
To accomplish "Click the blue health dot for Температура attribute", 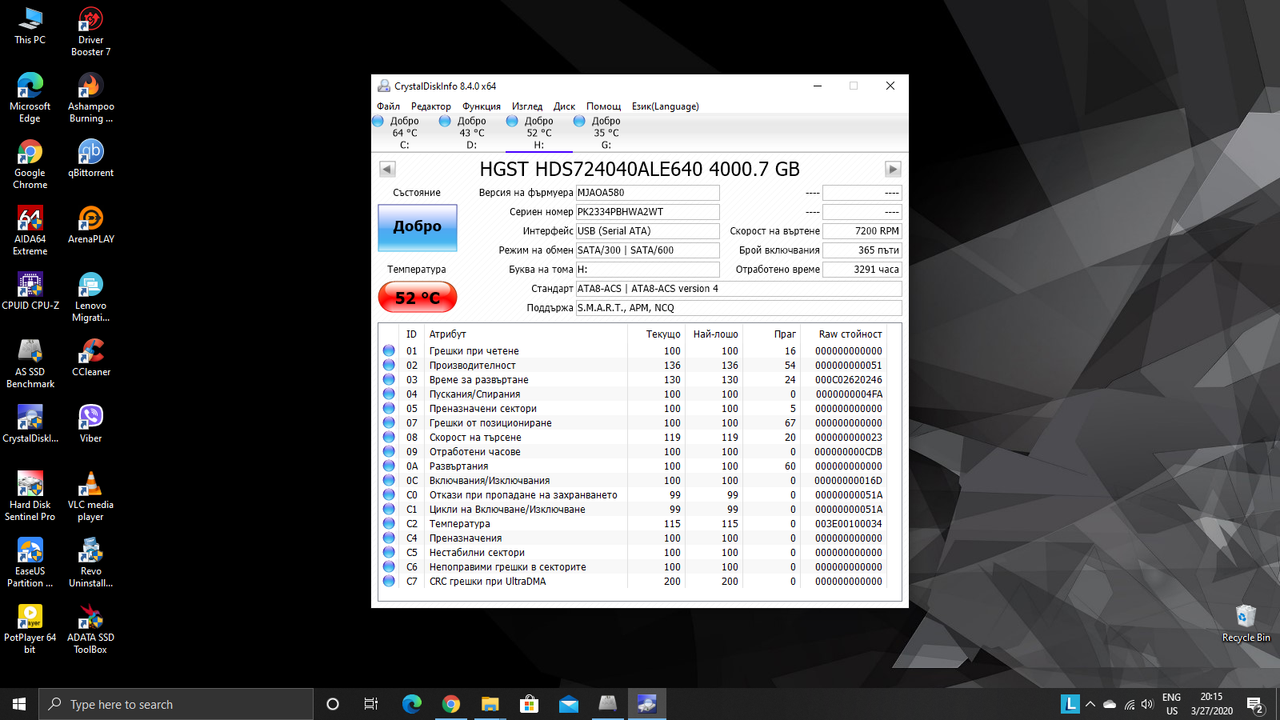I will pyautogui.click(x=389, y=523).
